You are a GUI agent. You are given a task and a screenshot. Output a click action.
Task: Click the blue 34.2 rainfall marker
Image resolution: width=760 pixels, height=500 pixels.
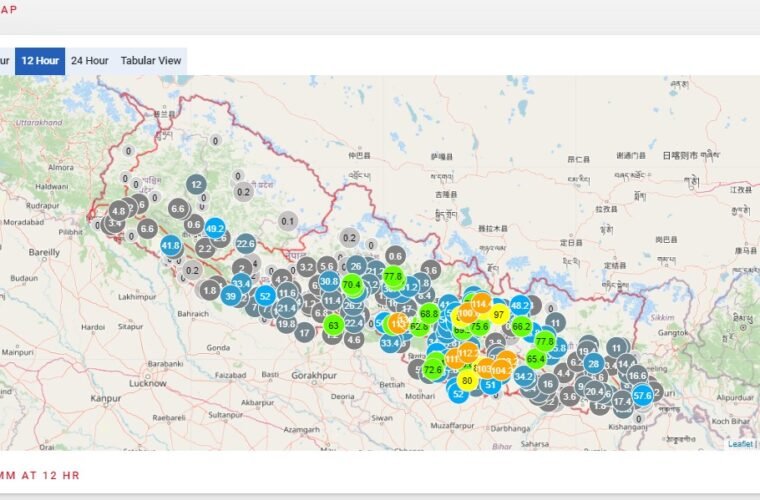[524, 376]
